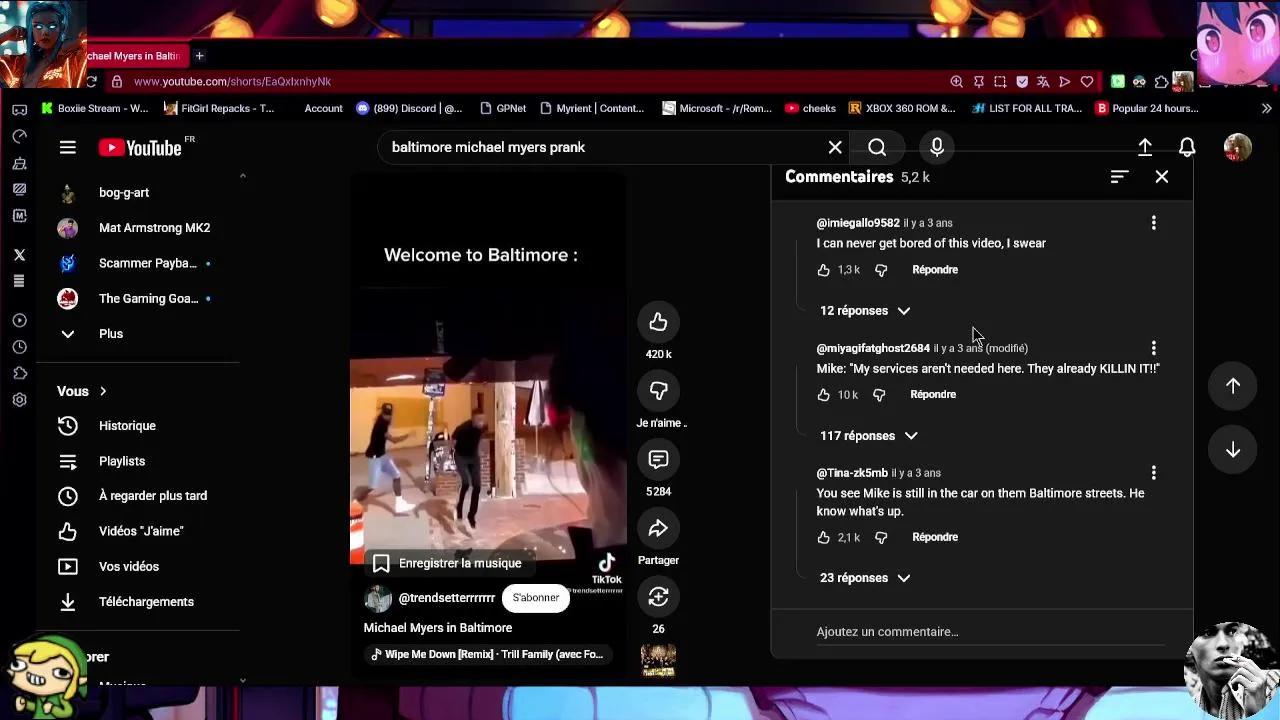This screenshot has width=1280, height=720.
Task: Open Vidéos "J'aime" in the sidebar
Action: (x=140, y=531)
